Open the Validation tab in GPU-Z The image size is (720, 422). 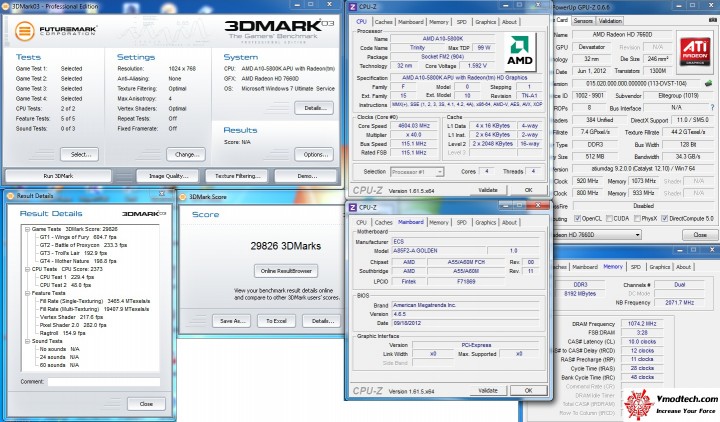610,21
